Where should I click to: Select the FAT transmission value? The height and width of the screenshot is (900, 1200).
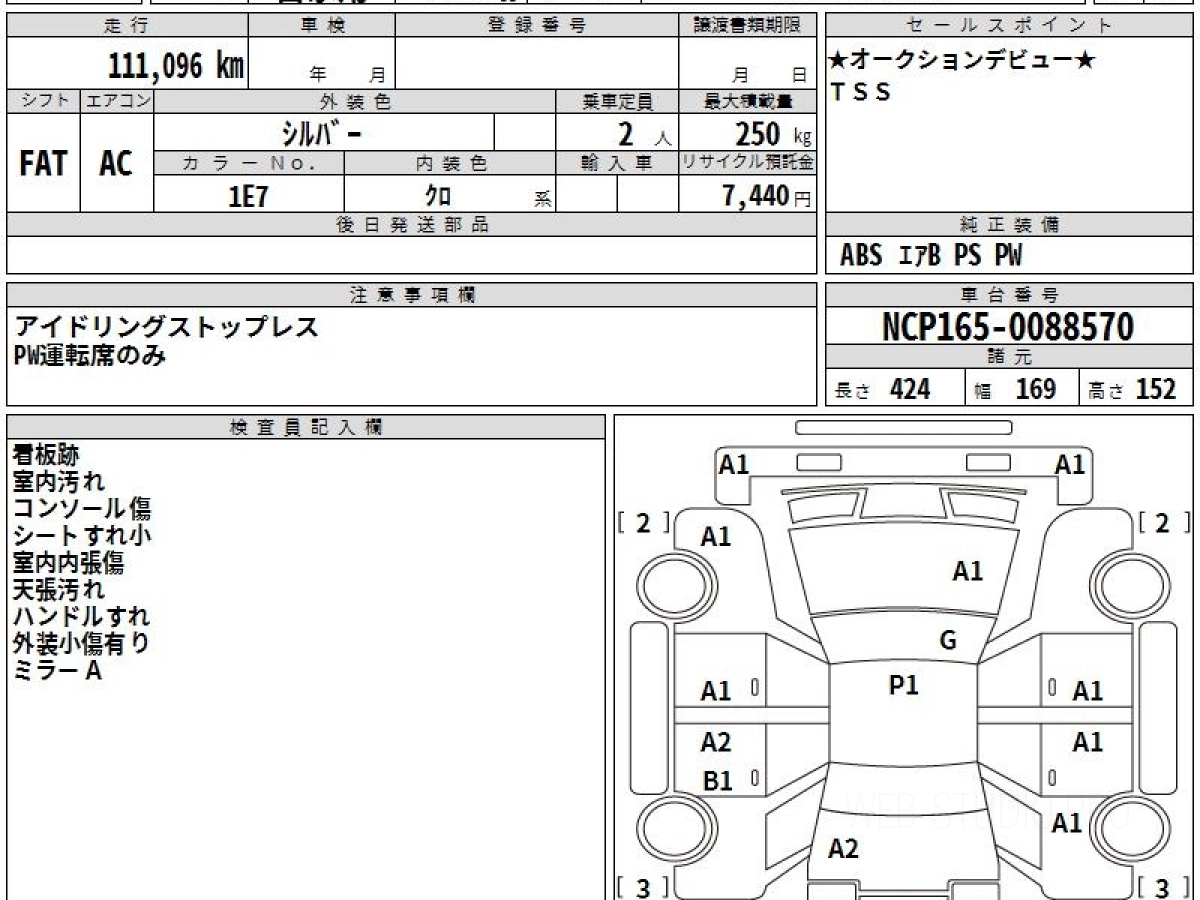click(43, 163)
